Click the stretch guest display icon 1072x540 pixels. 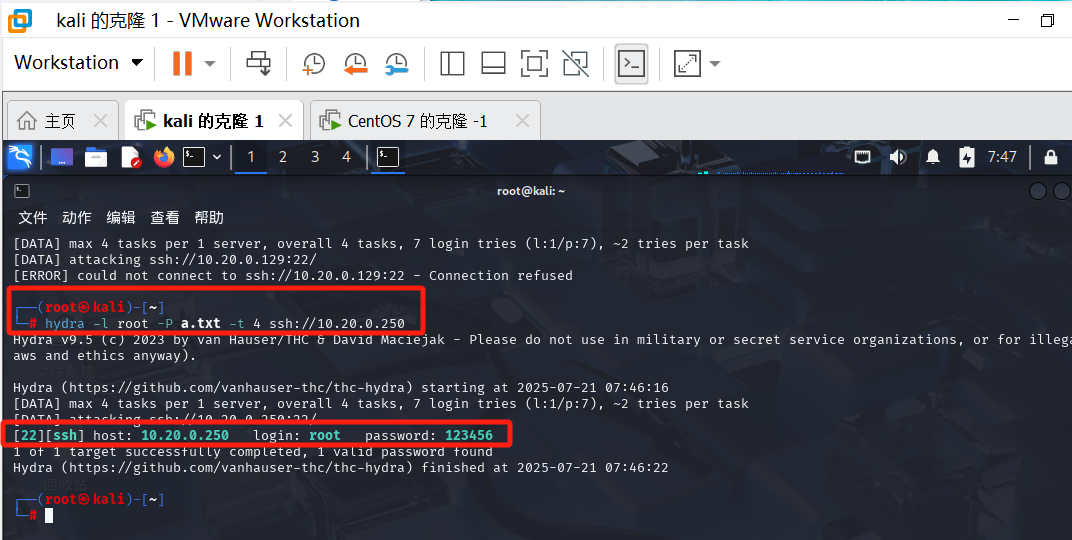[x=687, y=64]
